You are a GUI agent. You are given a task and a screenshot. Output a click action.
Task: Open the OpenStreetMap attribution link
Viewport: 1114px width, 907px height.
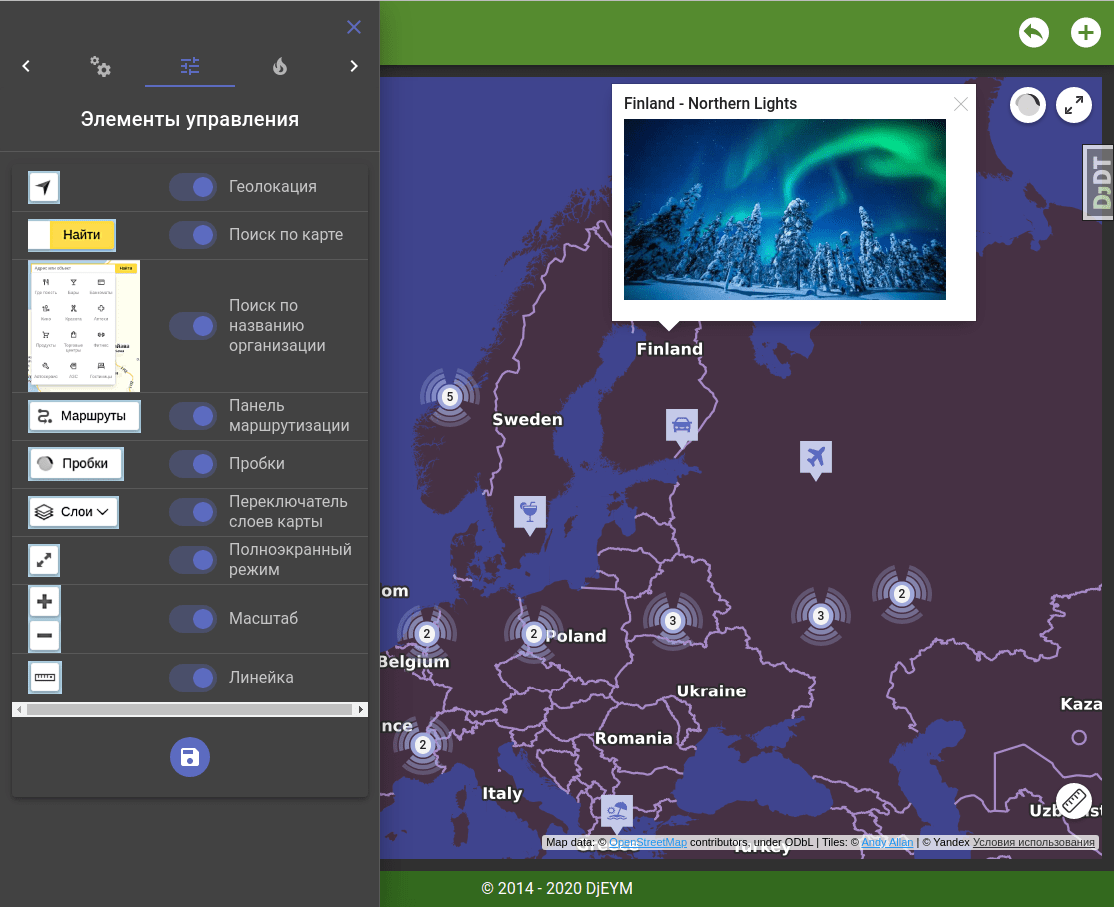[x=648, y=842]
